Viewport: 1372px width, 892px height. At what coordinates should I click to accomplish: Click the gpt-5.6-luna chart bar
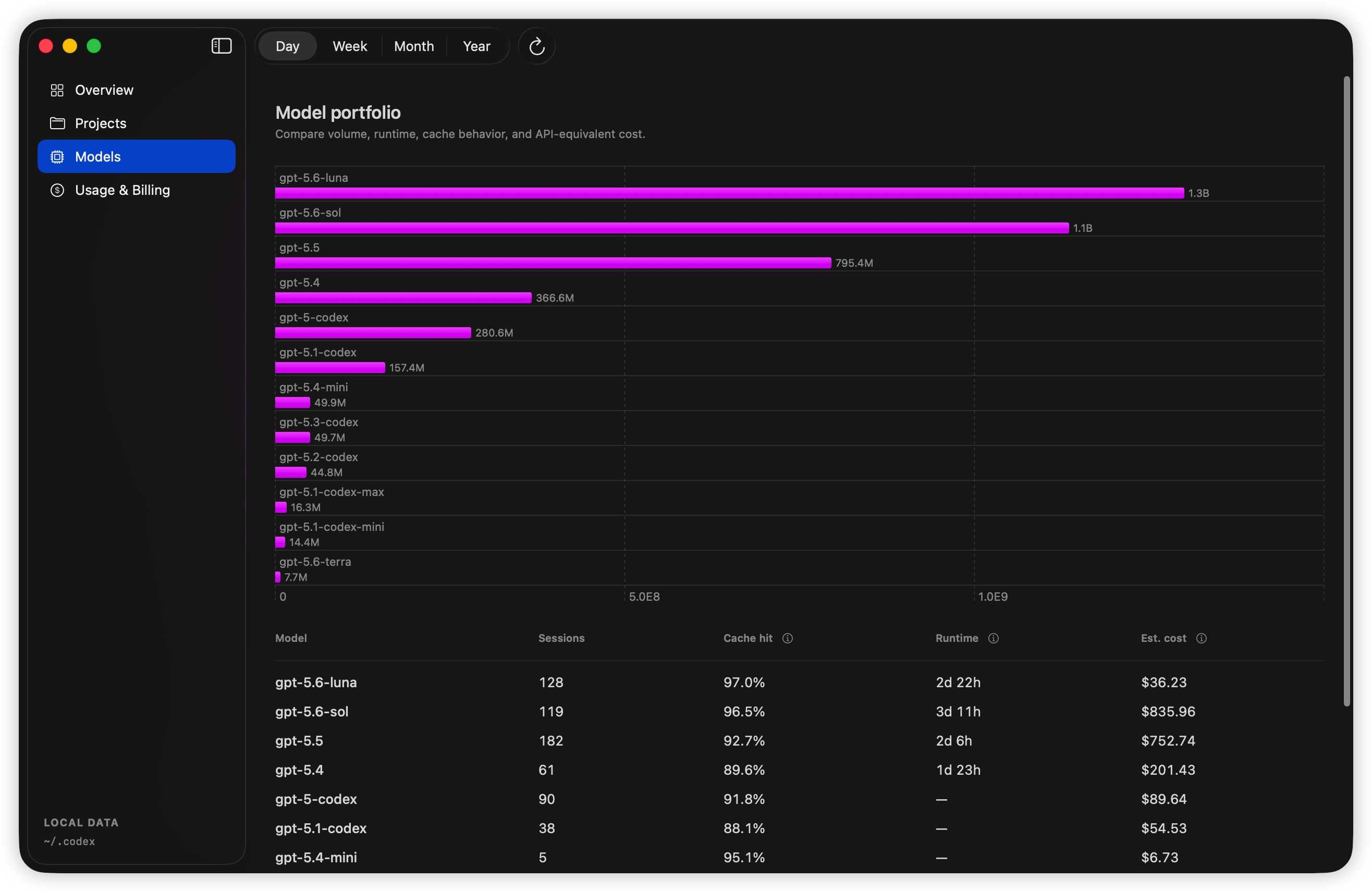(729, 193)
